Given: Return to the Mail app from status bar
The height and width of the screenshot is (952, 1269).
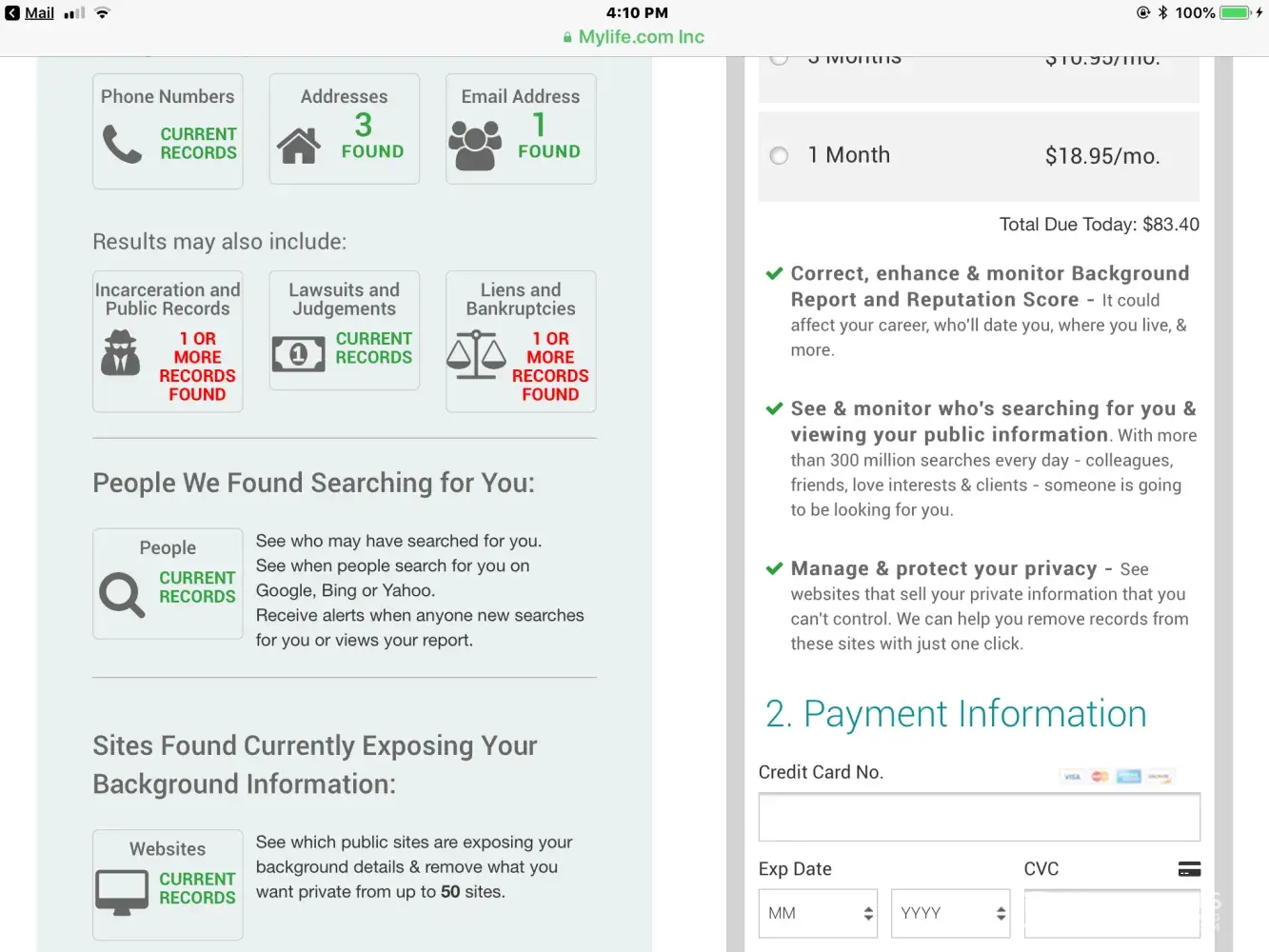Looking at the screenshot, I should (30, 13).
